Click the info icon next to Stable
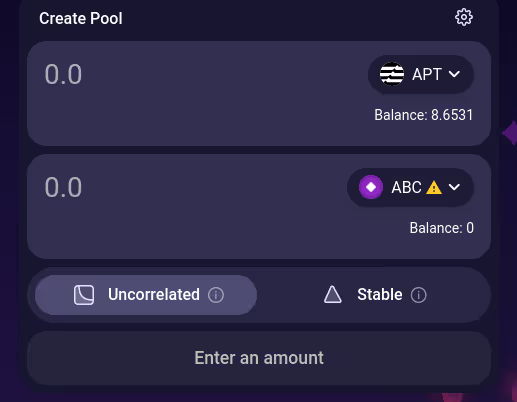This screenshot has height=402, width=517. click(x=418, y=295)
